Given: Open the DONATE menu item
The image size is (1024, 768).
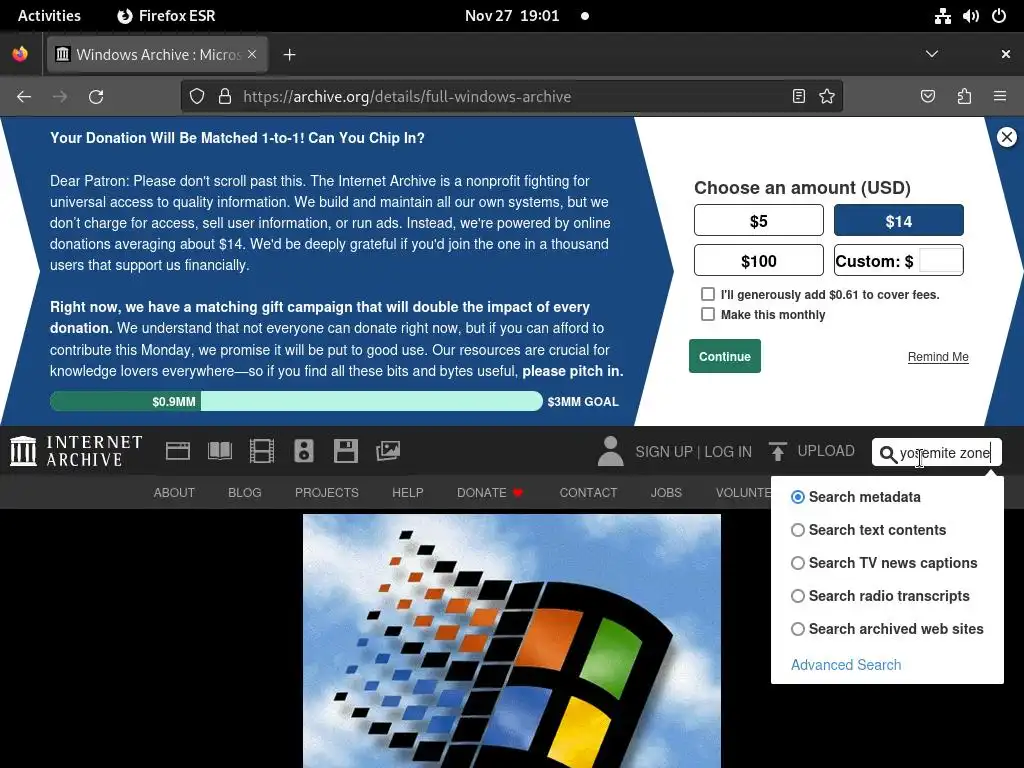Looking at the screenshot, I should tap(490, 492).
